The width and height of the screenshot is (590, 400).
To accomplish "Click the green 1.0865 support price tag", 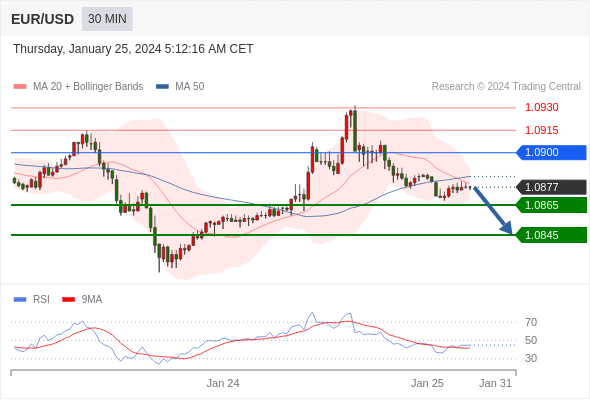I will tap(552, 205).
